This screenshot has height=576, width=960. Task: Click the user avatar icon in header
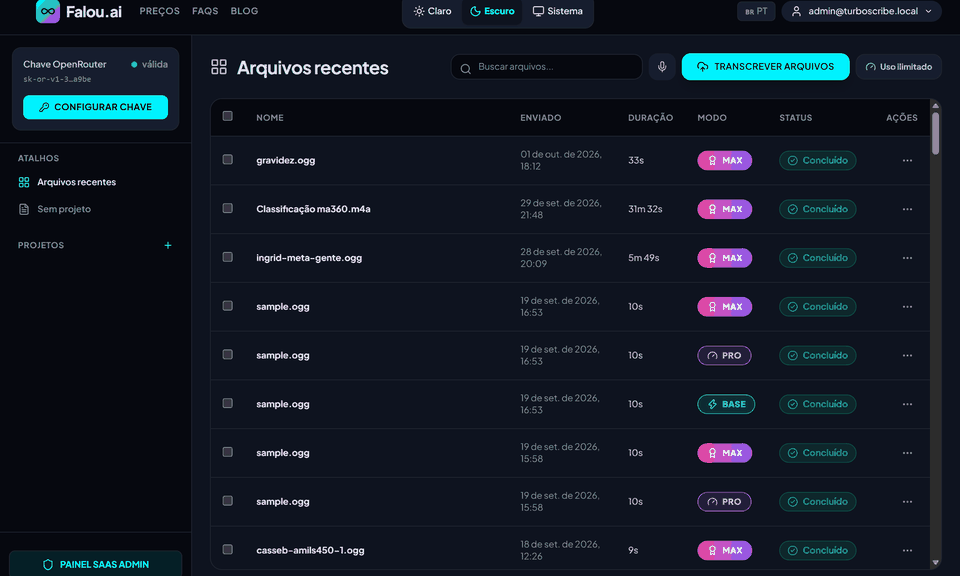pos(796,11)
